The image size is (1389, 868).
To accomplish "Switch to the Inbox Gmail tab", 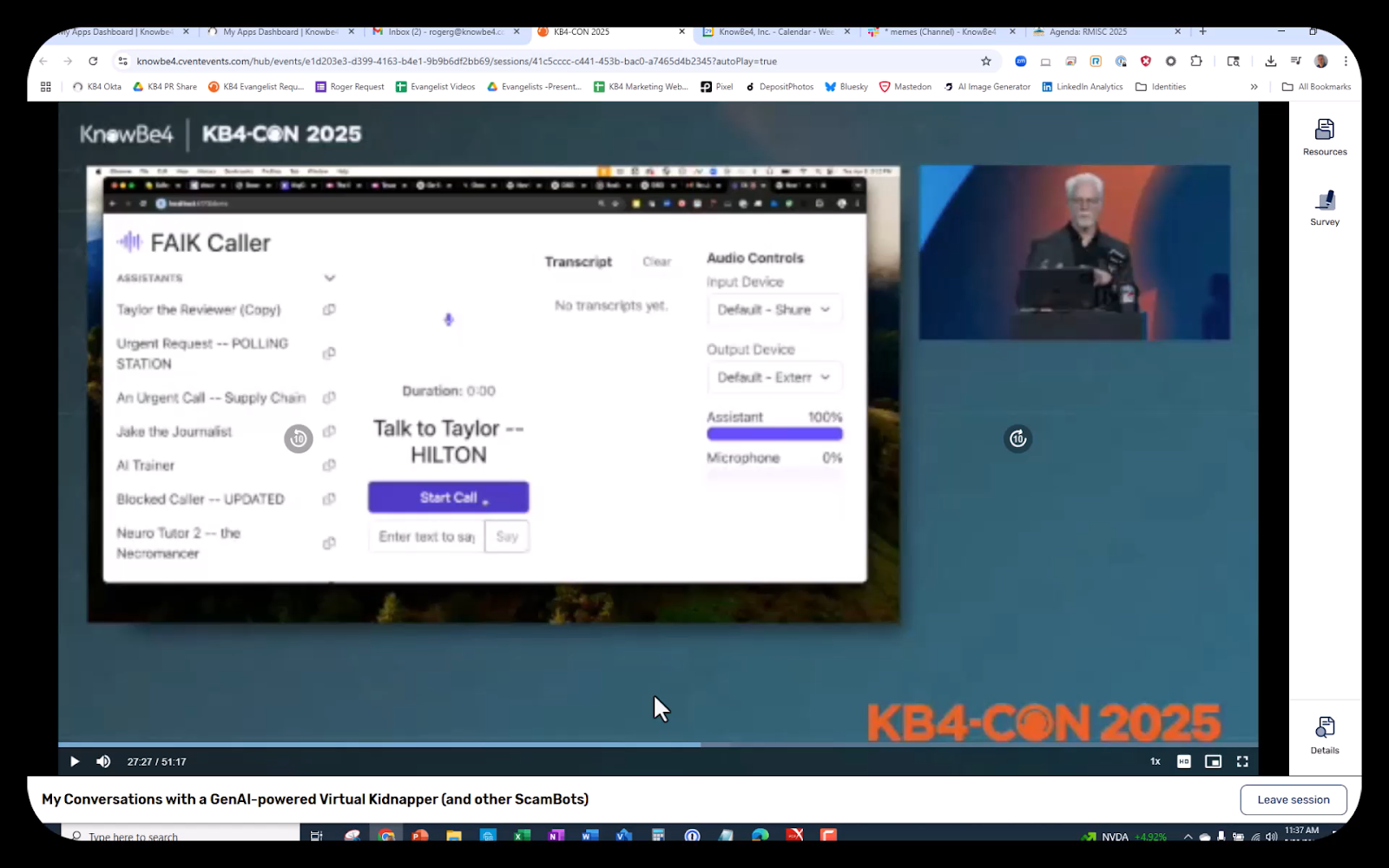I will pos(445,31).
